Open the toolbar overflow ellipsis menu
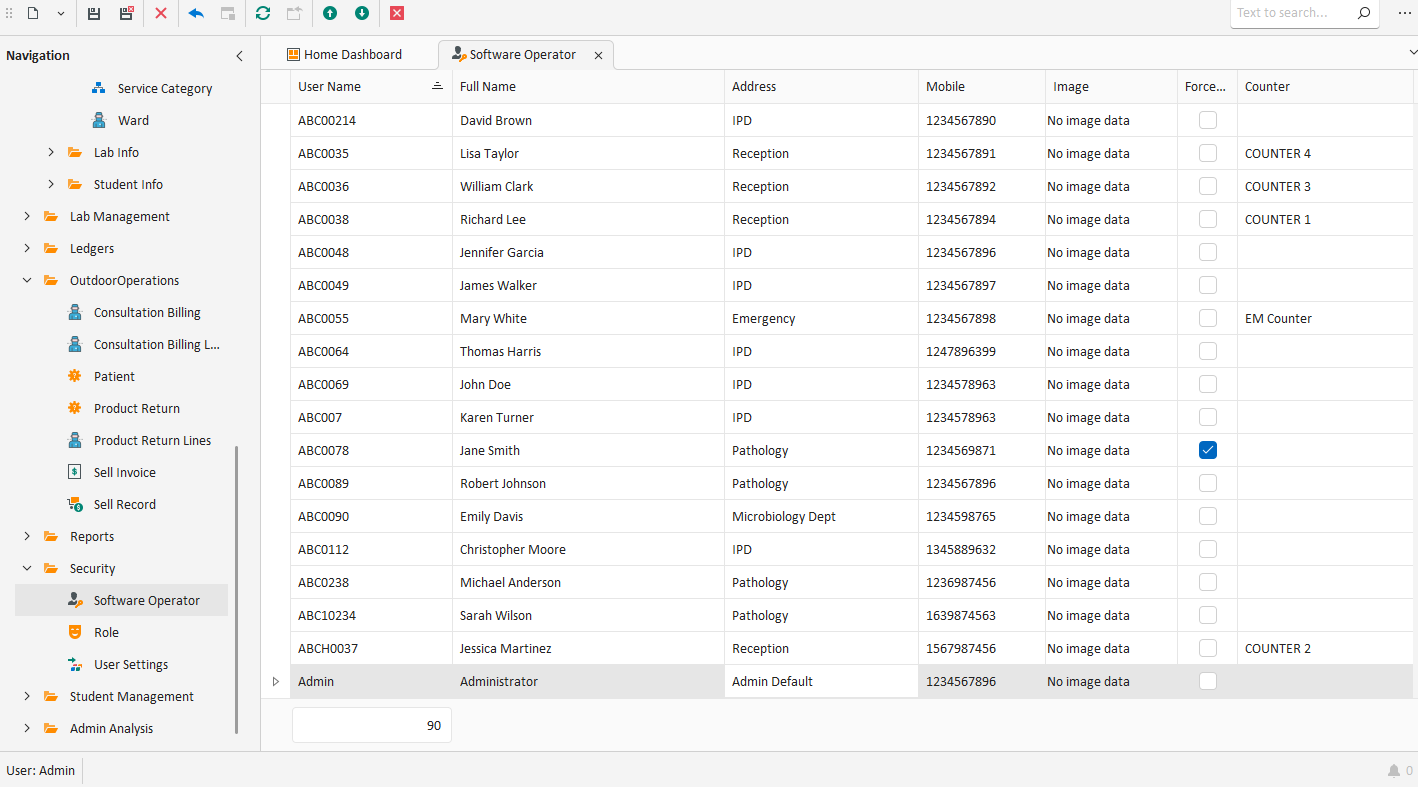Viewport: 1418px width, 787px height. pos(1404,13)
